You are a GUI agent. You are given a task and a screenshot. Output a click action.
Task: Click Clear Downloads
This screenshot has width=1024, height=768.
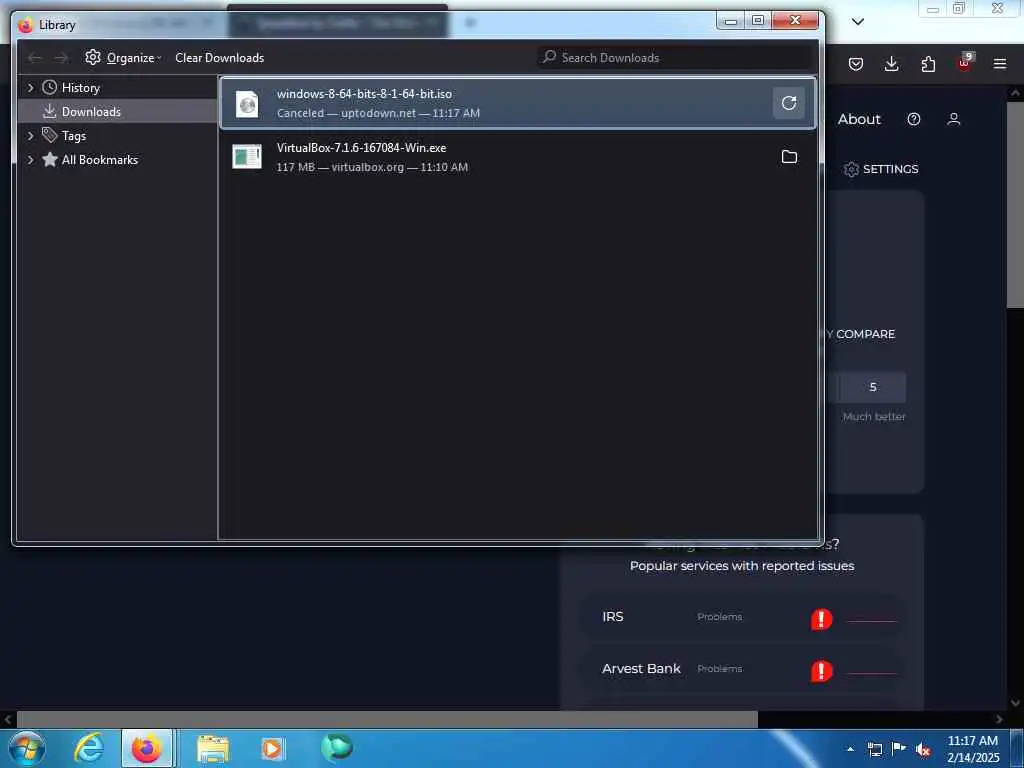pyautogui.click(x=219, y=57)
